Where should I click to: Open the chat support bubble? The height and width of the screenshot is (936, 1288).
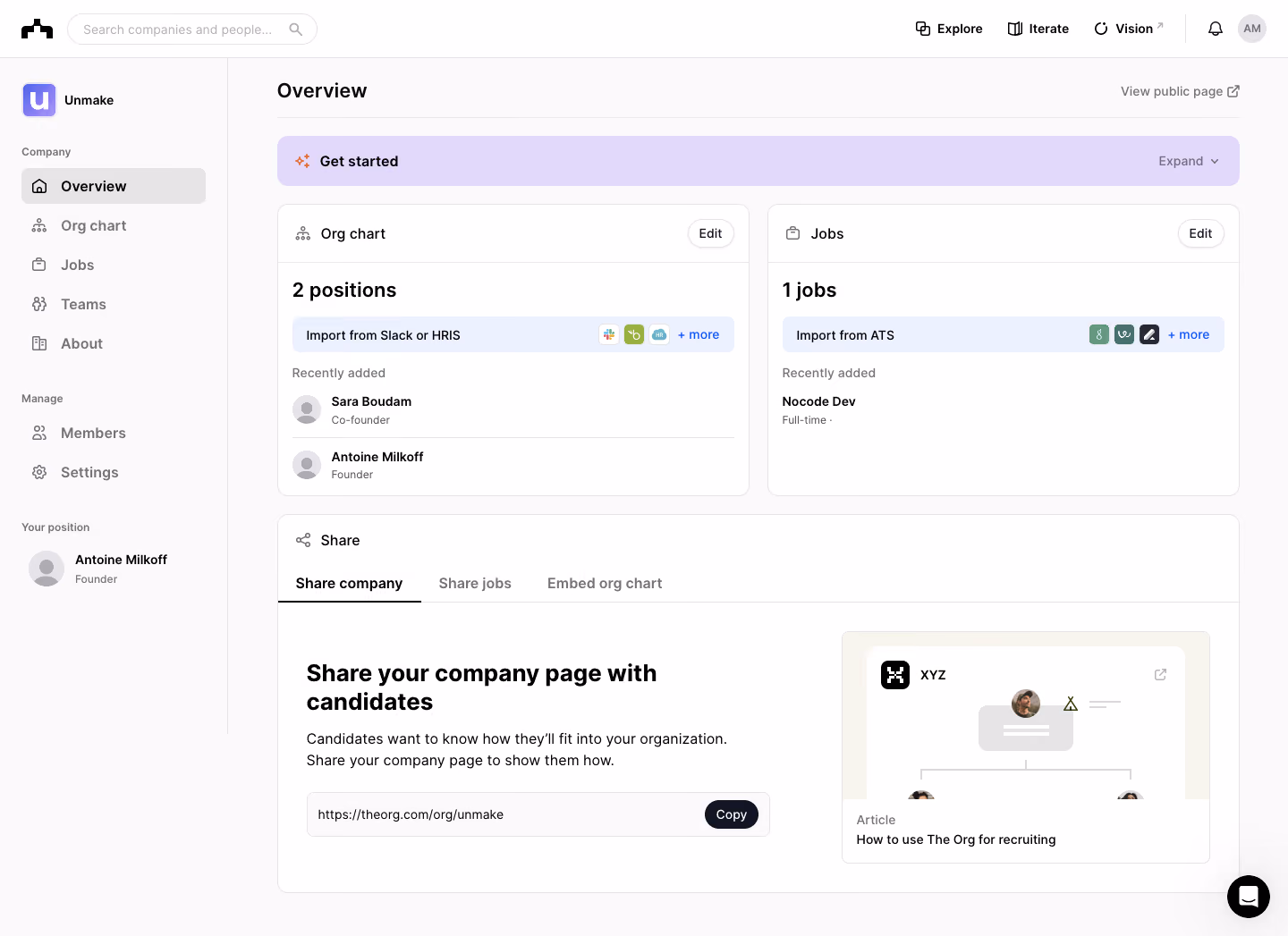point(1249,897)
